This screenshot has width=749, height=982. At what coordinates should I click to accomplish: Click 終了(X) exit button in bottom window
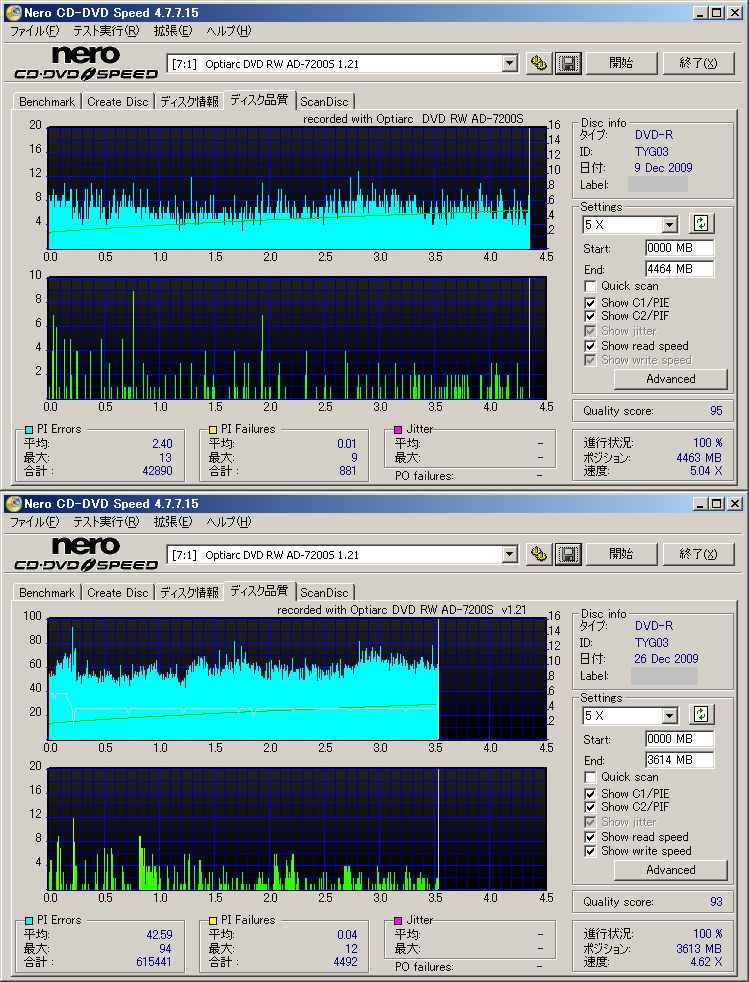[698, 554]
